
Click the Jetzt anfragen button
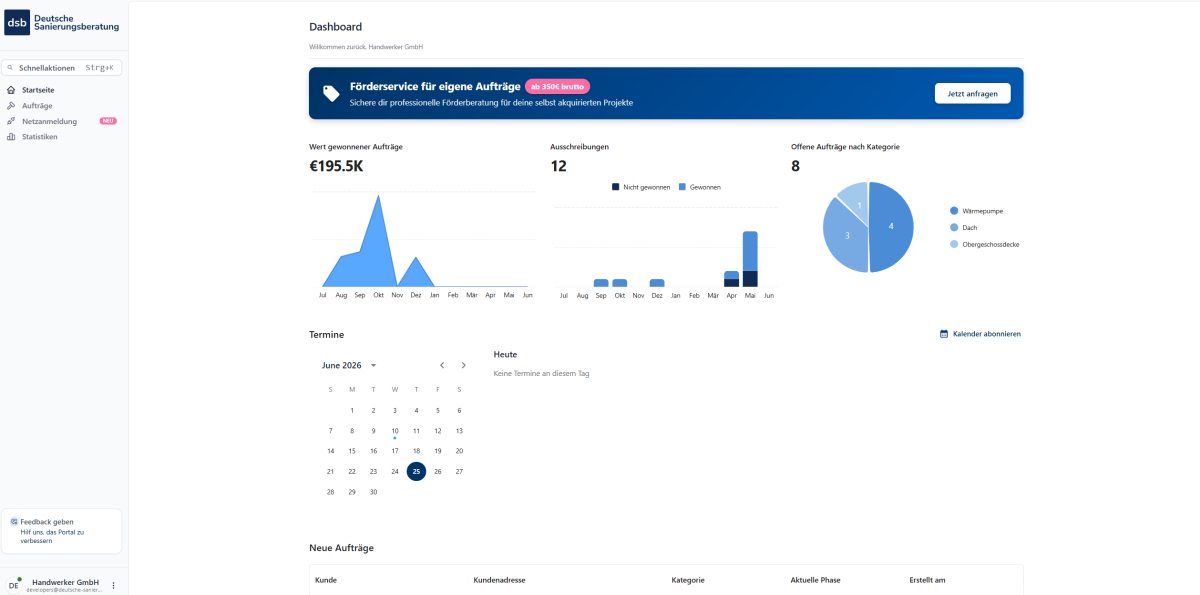pos(973,93)
